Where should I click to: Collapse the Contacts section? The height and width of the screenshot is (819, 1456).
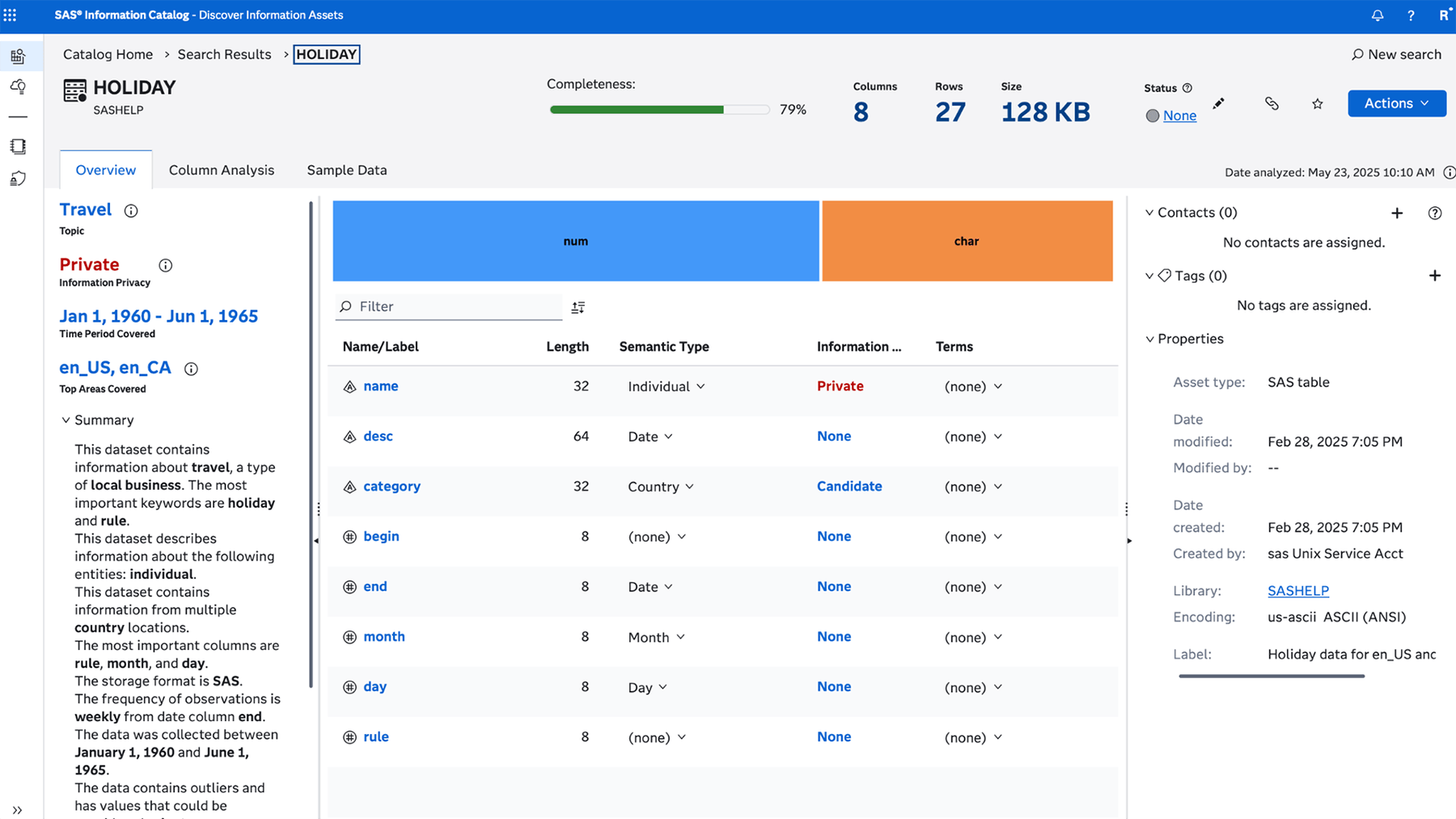click(1149, 213)
